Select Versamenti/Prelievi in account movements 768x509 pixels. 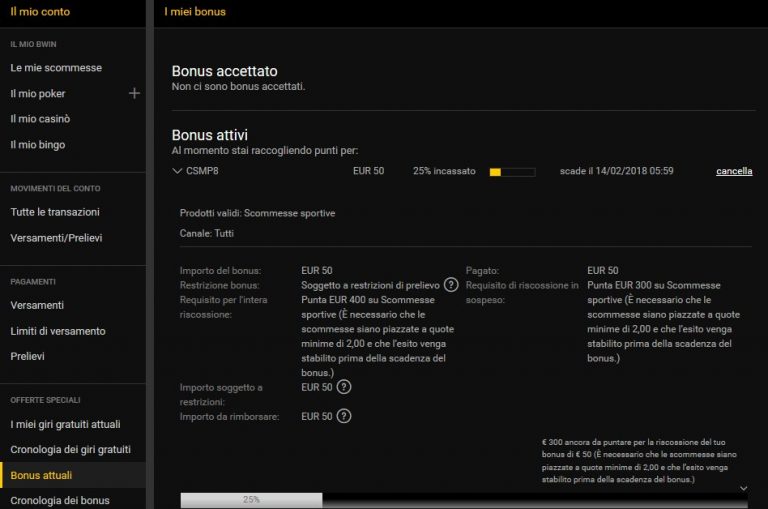(x=56, y=238)
